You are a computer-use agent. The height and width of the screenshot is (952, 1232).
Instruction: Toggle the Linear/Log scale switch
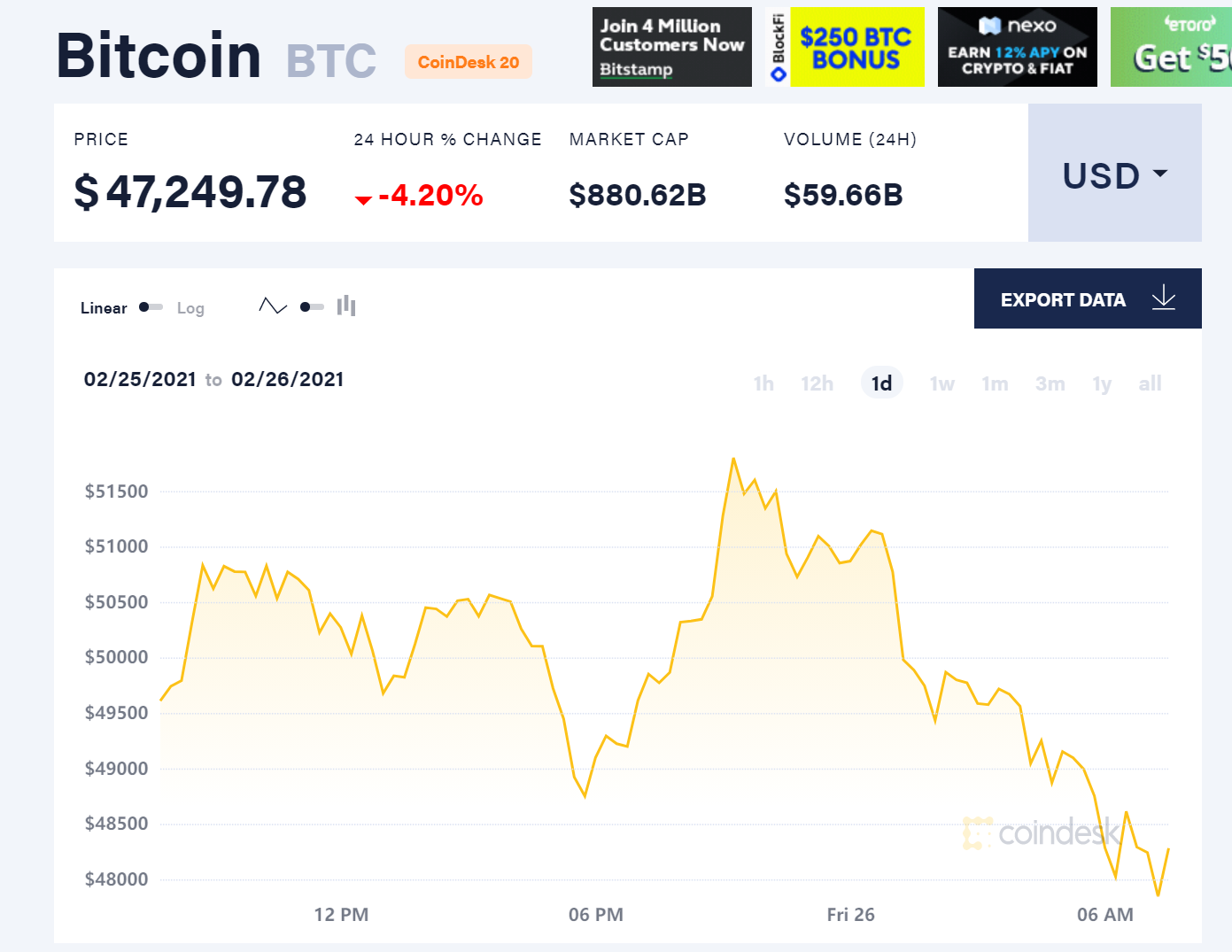pos(151,307)
